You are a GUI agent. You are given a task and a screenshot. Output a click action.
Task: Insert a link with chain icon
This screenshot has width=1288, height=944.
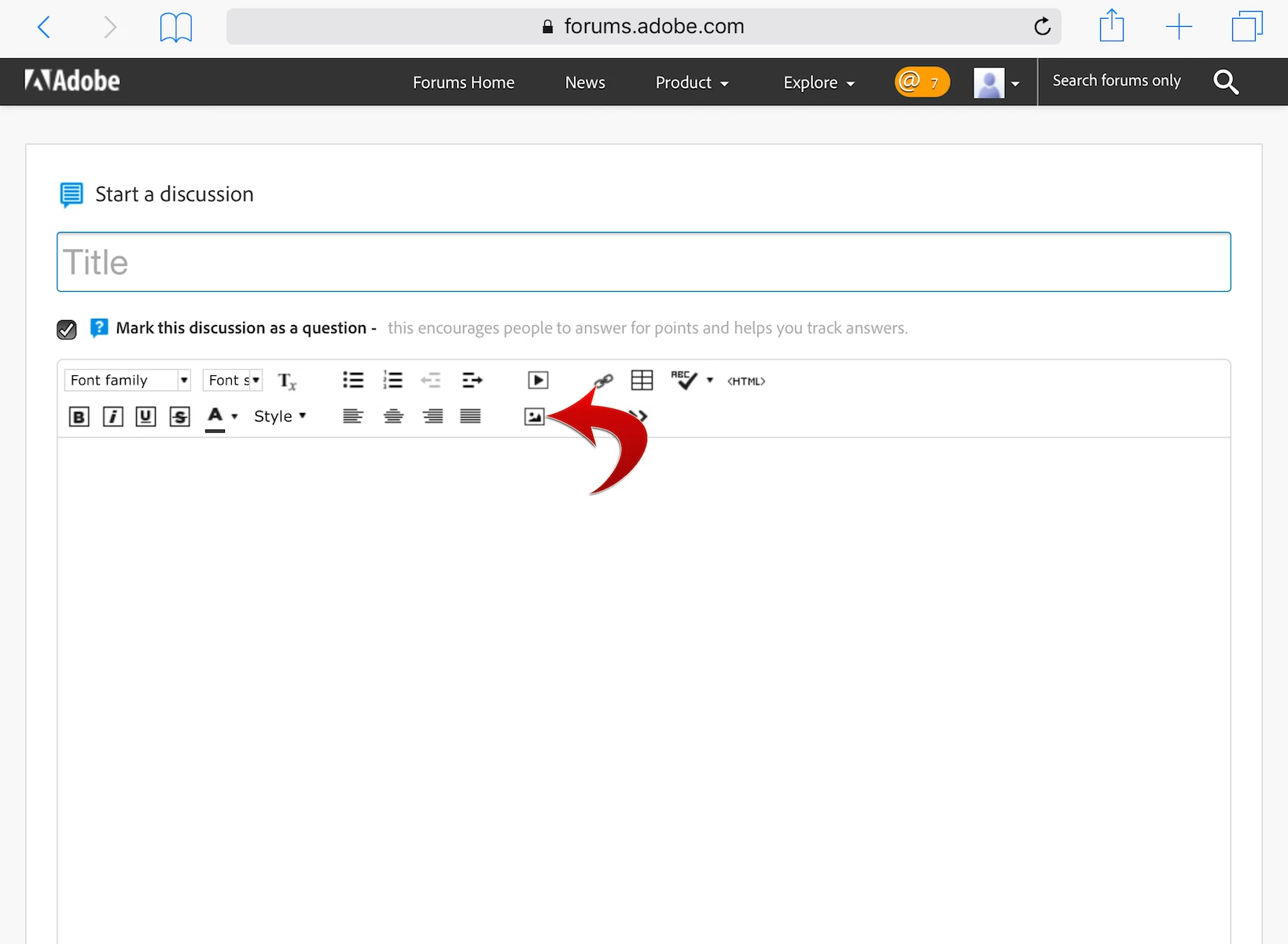coord(604,382)
